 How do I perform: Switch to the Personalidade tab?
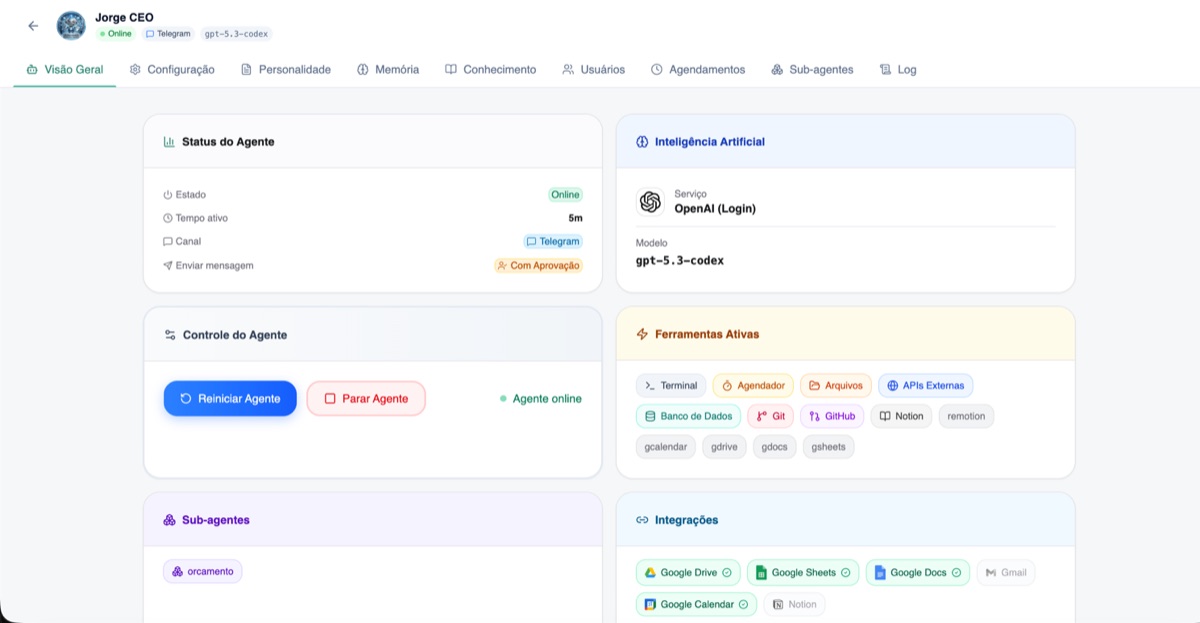(286, 70)
